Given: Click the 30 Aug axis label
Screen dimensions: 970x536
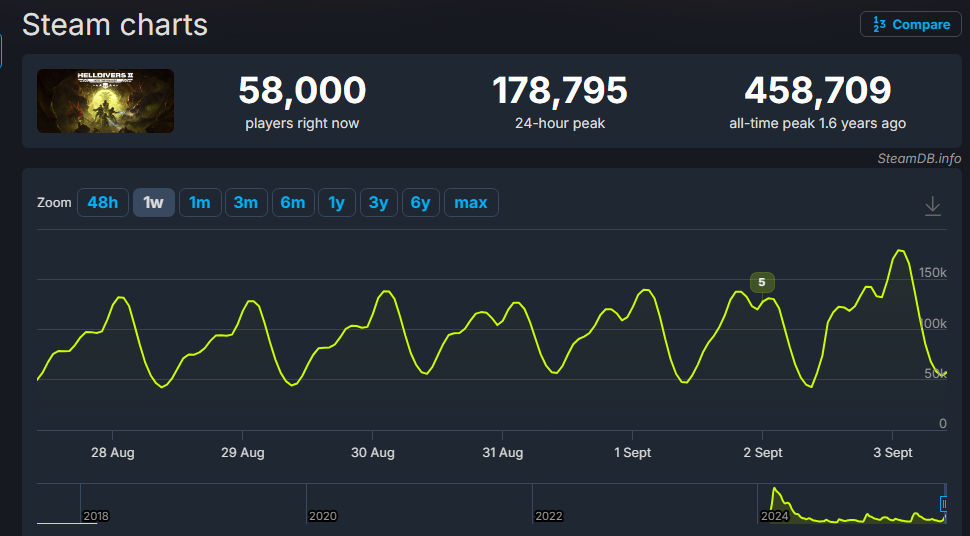Looking at the screenshot, I should [x=372, y=452].
